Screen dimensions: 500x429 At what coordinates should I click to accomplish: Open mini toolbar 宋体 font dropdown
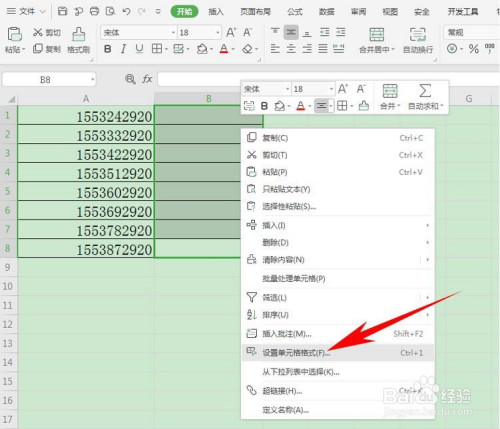pyautogui.click(x=287, y=89)
